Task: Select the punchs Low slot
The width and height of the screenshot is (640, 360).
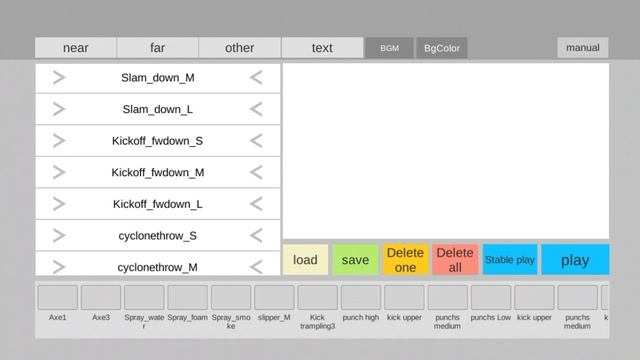Action: (x=491, y=297)
